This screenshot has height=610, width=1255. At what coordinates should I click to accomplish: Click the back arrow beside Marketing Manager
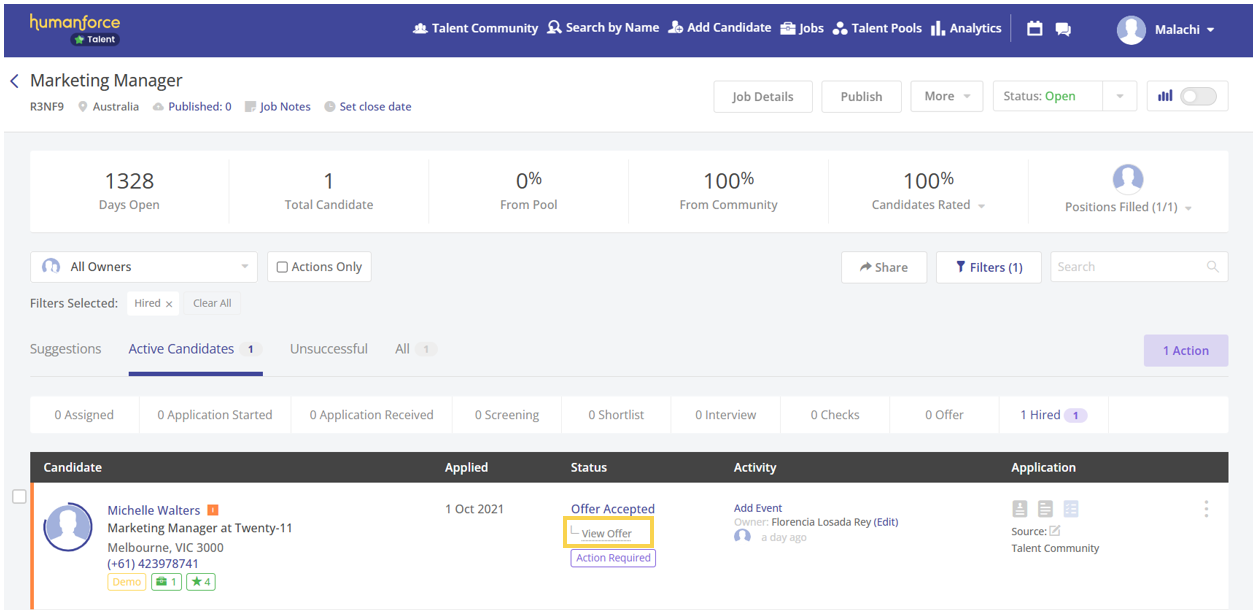[14, 81]
